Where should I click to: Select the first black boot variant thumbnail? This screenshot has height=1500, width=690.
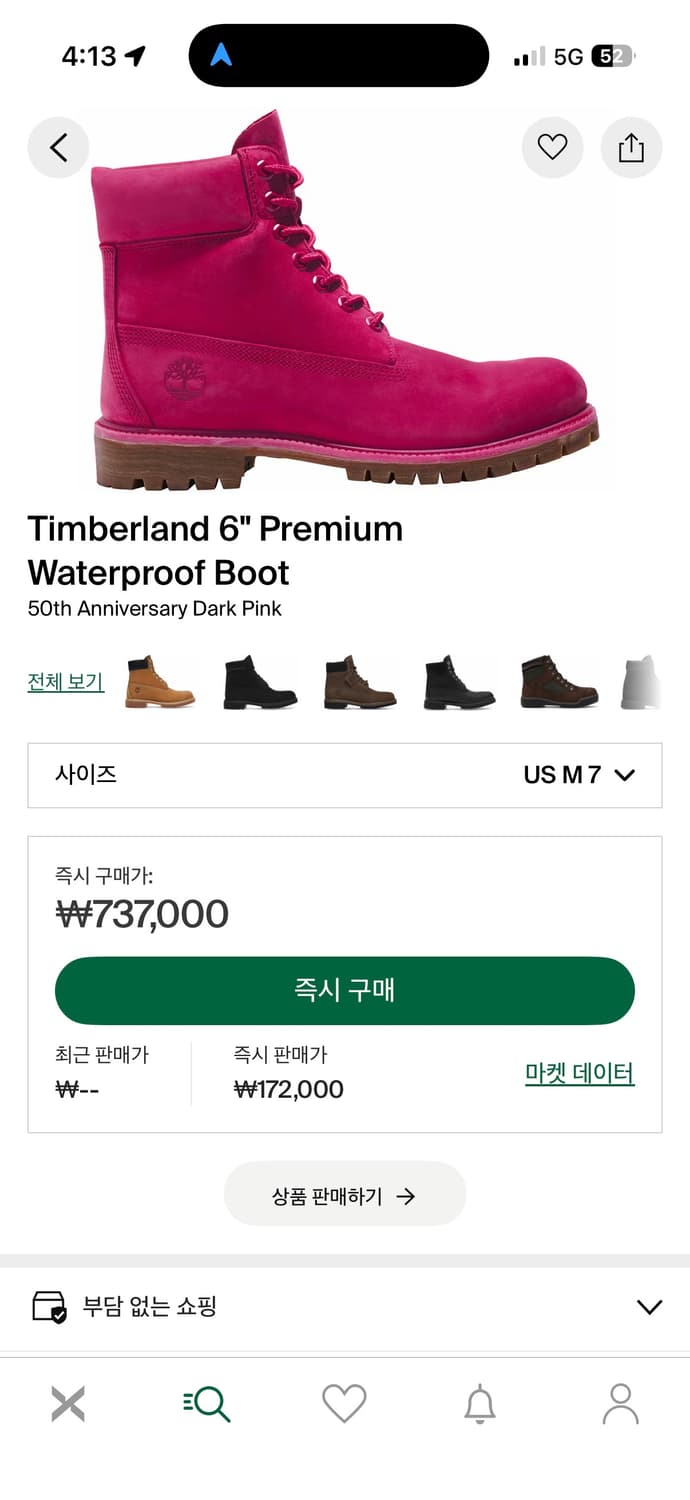point(260,683)
